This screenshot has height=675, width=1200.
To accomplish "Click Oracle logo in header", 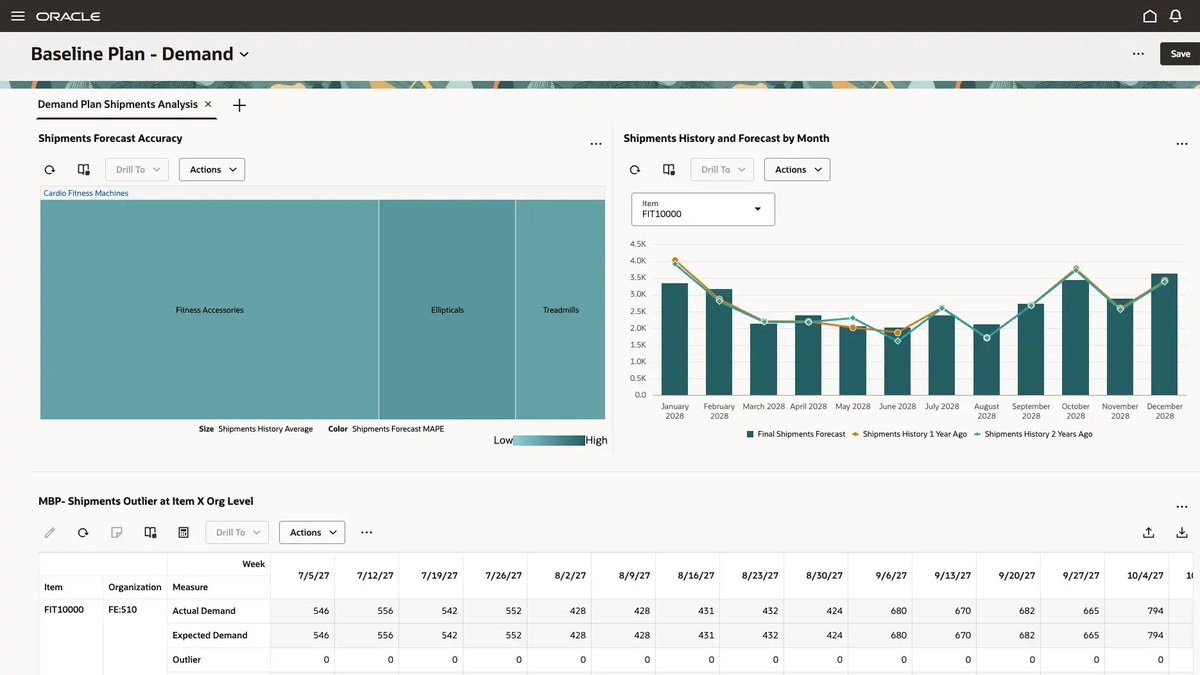I will pos(68,16).
